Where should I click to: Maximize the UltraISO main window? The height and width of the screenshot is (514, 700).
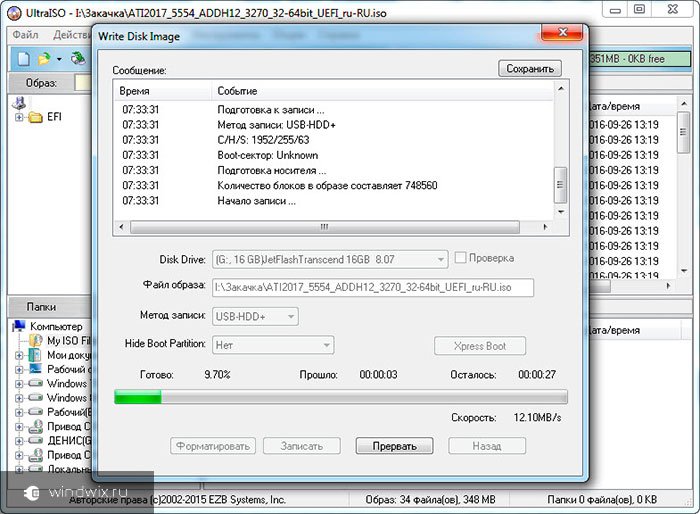tap(639, 9)
